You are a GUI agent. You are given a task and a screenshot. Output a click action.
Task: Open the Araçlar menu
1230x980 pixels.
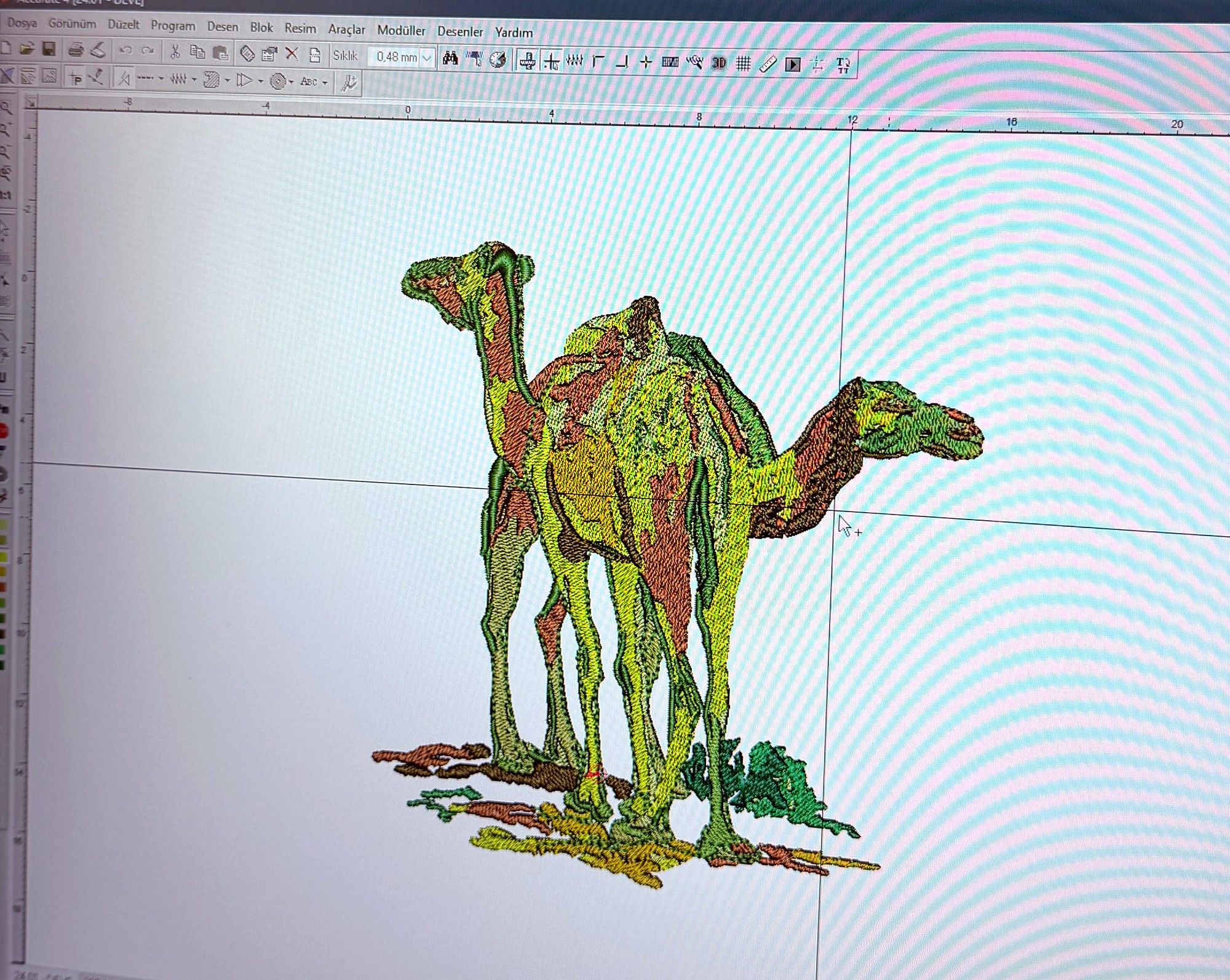[346, 29]
